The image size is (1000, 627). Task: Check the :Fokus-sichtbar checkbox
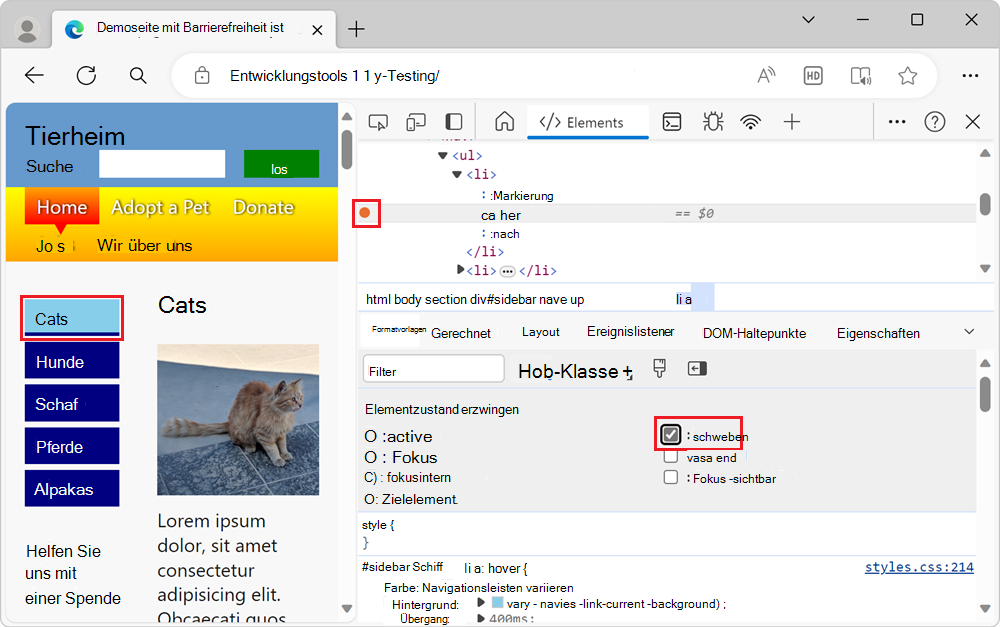(670, 478)
